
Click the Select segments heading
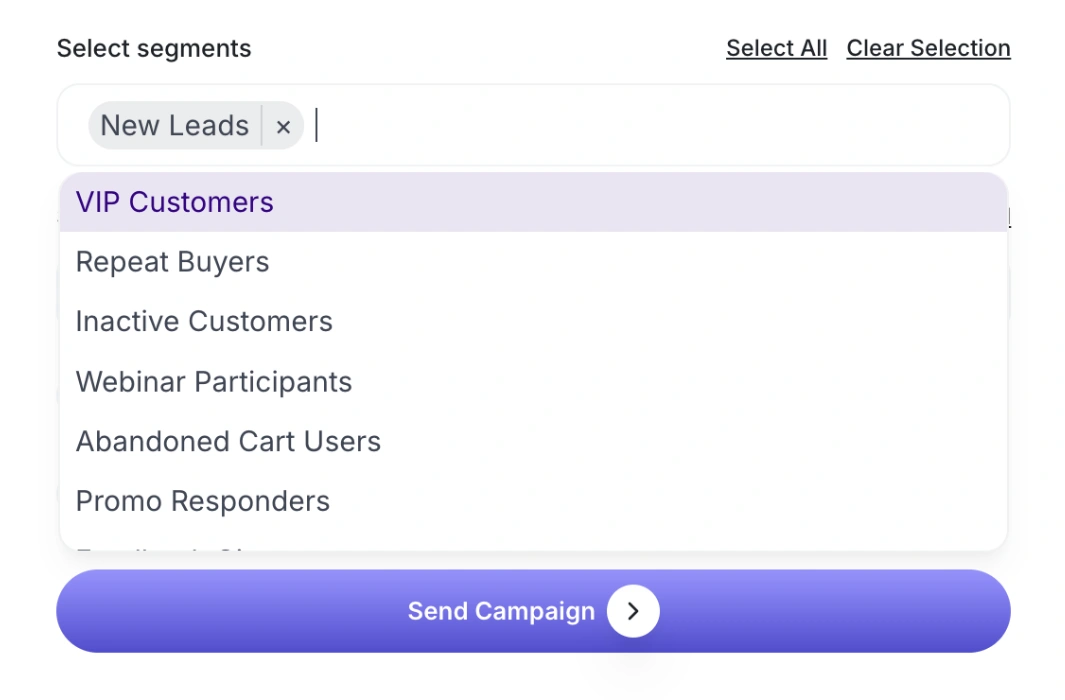[x=154, y=47]
